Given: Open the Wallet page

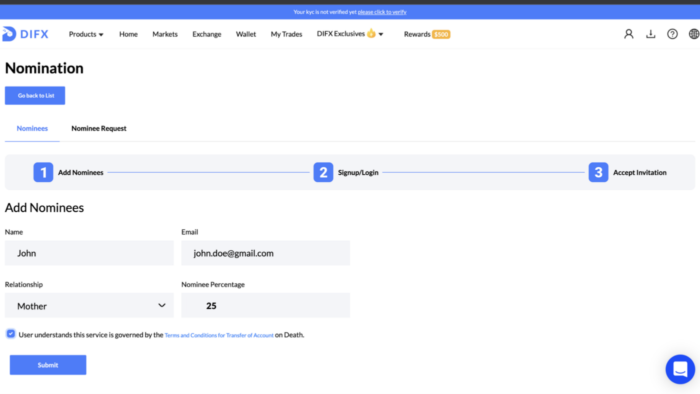Looking at the screenshot, I should (x=246, y=34).
